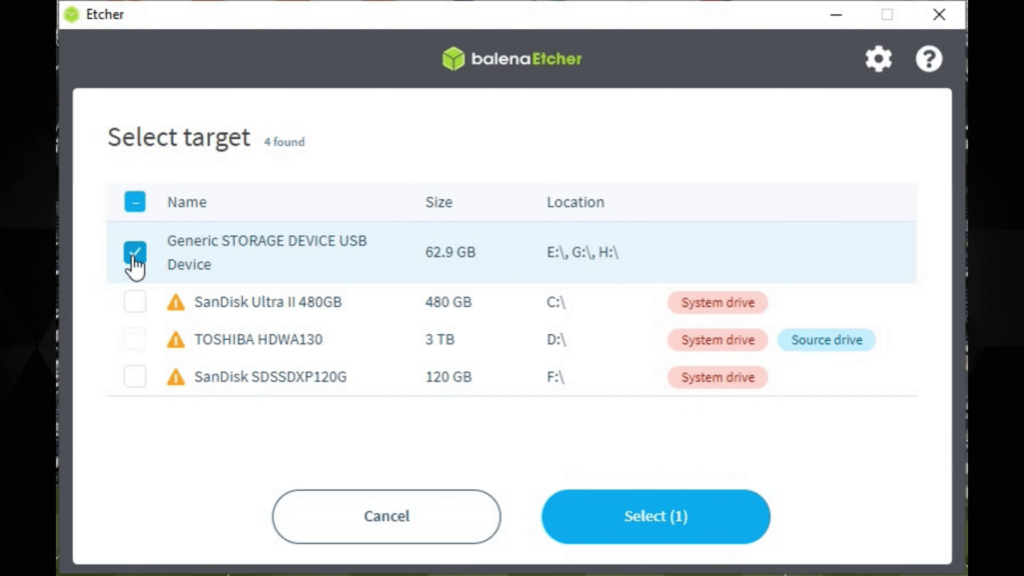Click Etcher app icon in title bar
Screen dimensions: 1024x576
[72, 14]
